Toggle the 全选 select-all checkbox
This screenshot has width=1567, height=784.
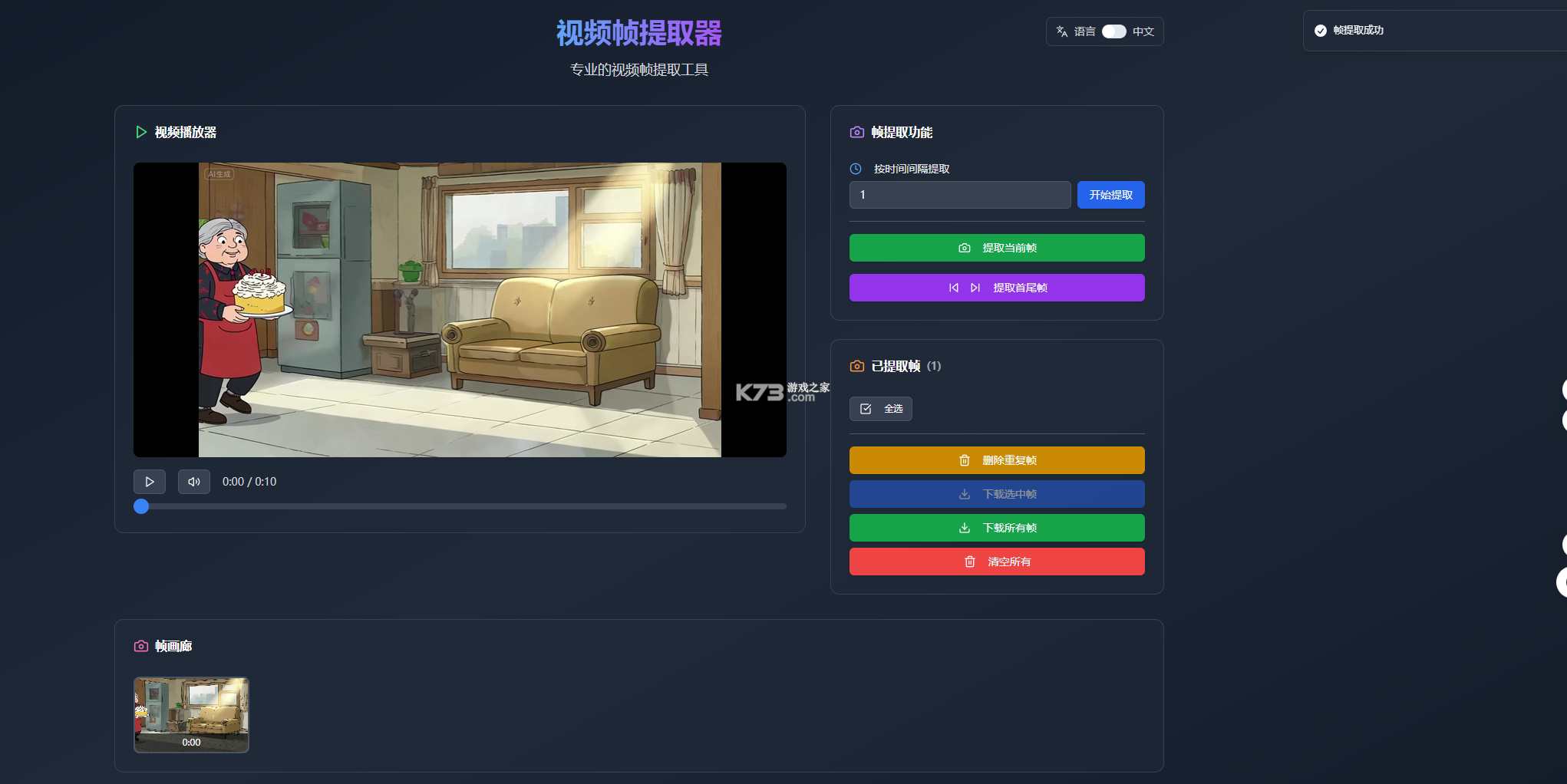[x=881, y=409]
